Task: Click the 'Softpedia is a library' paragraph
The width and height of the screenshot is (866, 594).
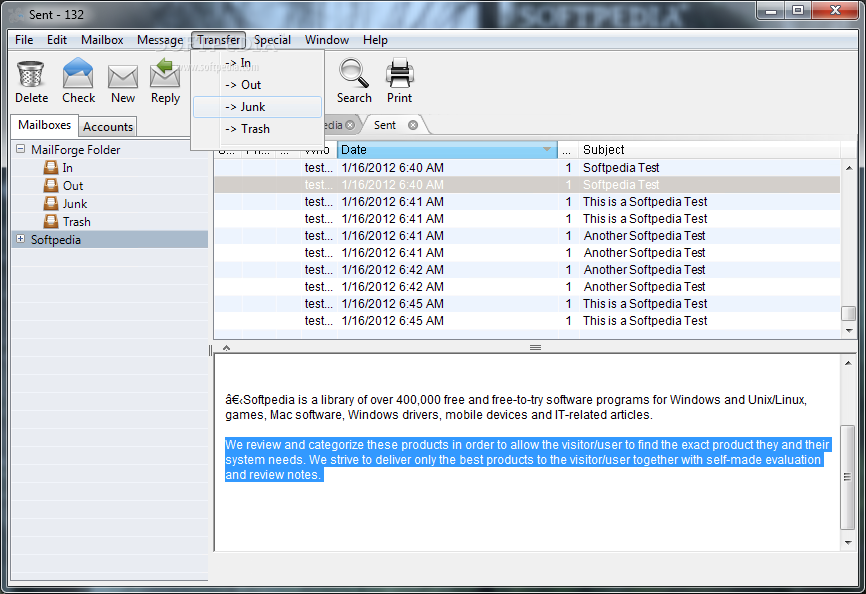Action: tap(516, 407)
